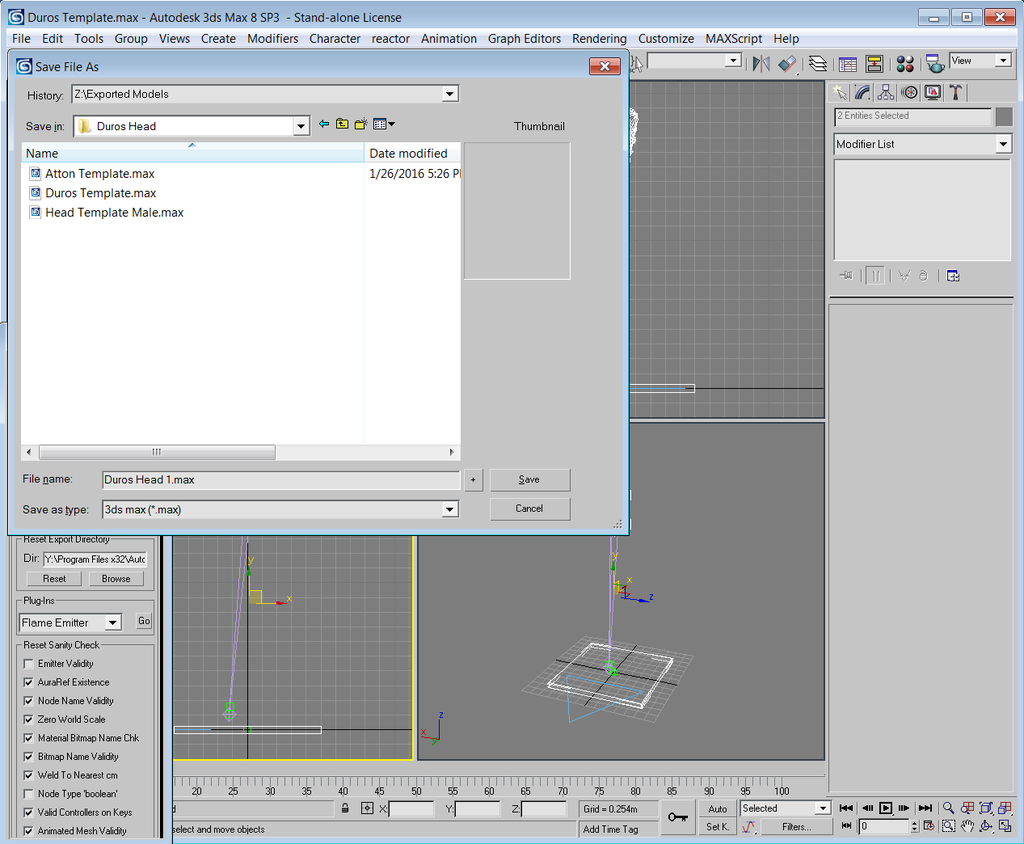This screenshot has height=844, width=1024.
Task: Click Arc Rotate viewport icon
Action: pyautogui.click(x=986, y=826)
